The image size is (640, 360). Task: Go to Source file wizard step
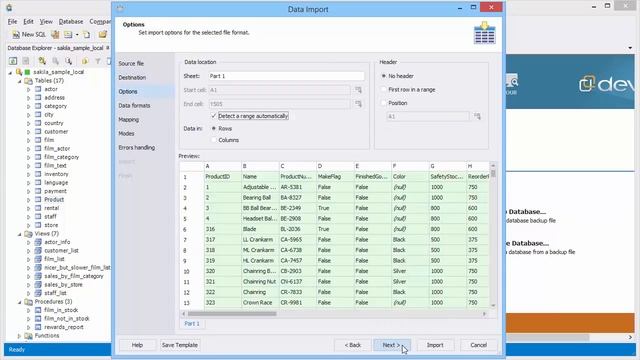131,64
